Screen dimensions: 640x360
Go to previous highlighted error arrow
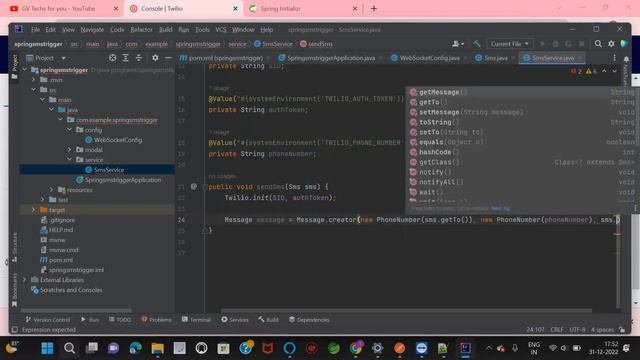[604, 71]
